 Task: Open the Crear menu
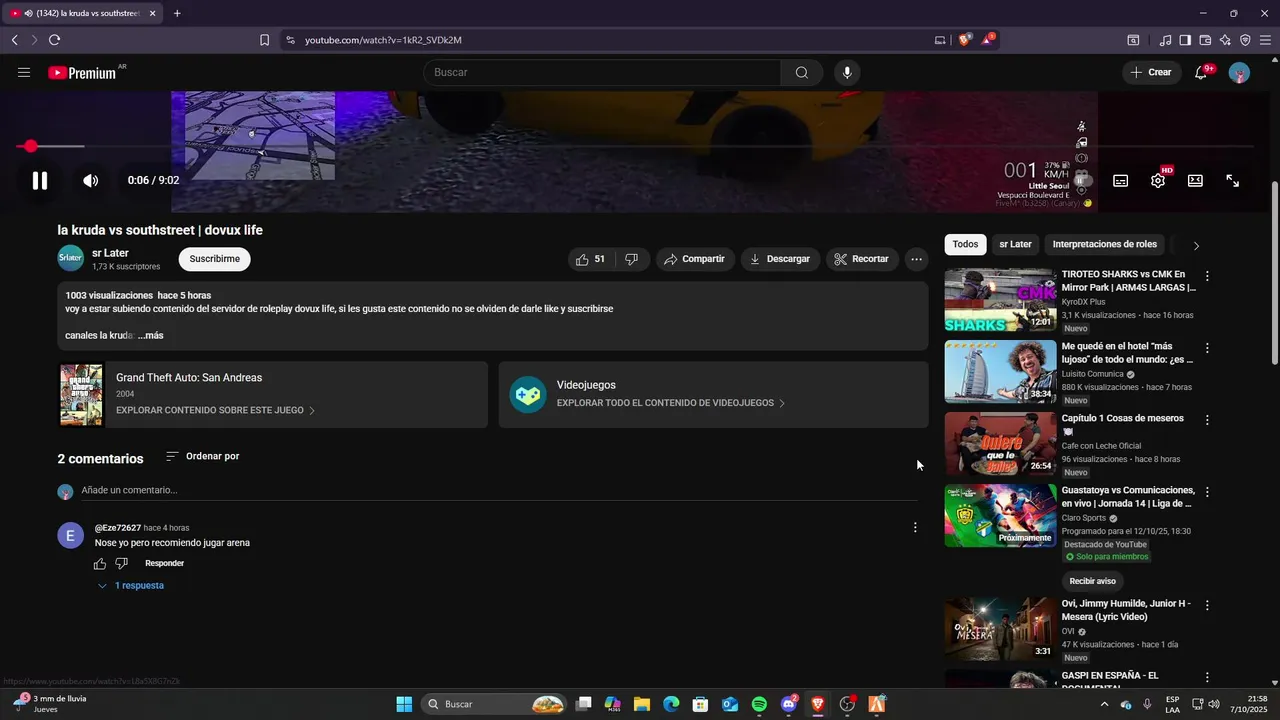point(1150,72)
